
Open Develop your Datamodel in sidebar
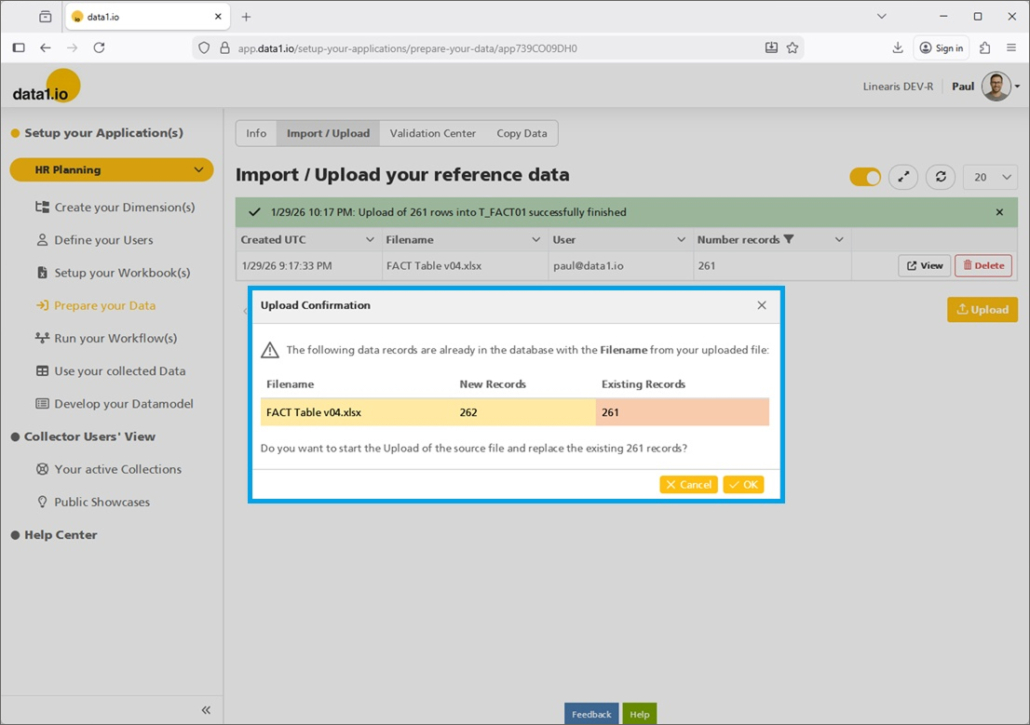pyautogui.click(x=123, y=404)
